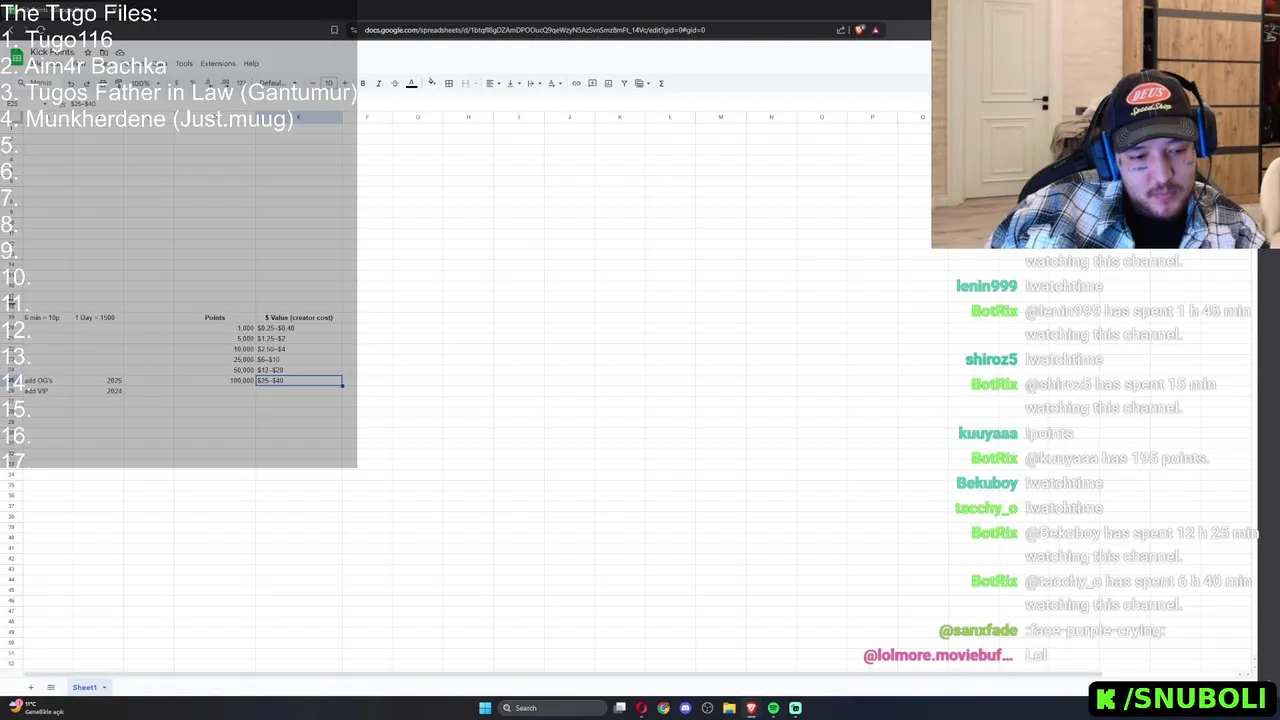The width and height of the screenshot is (1280, 720).
Task: Open the Extensions menu
Action: click(x=218, y=63)
